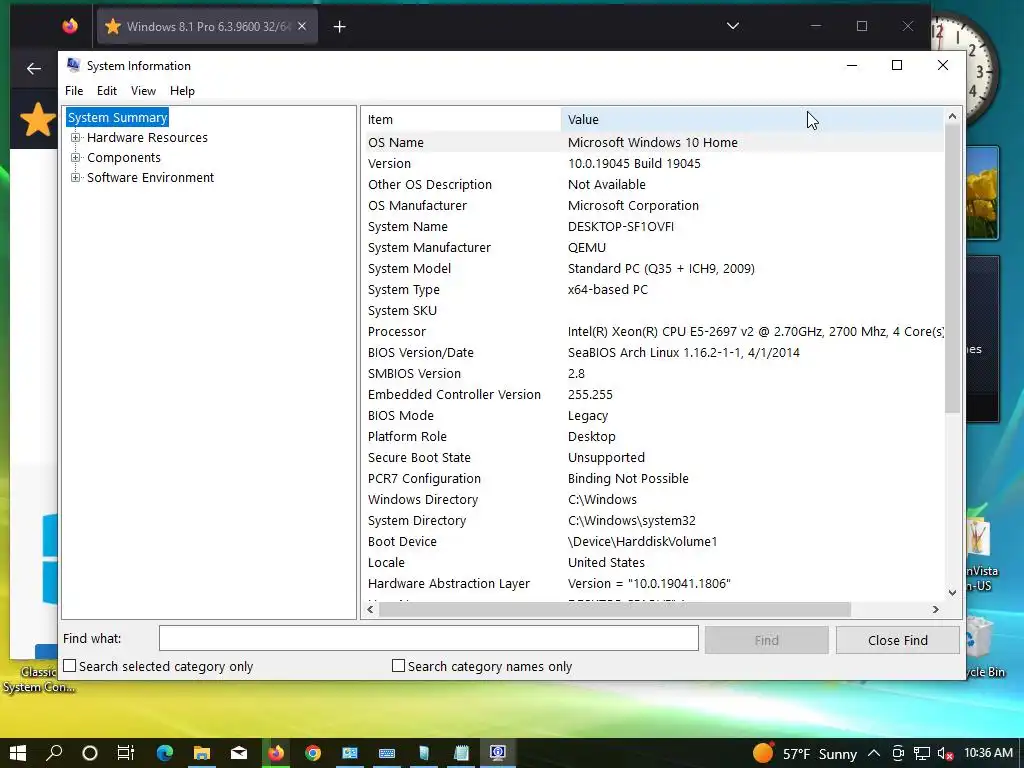
Task: Click the weather sun icon in taskbar
Action: coord(763,753)
